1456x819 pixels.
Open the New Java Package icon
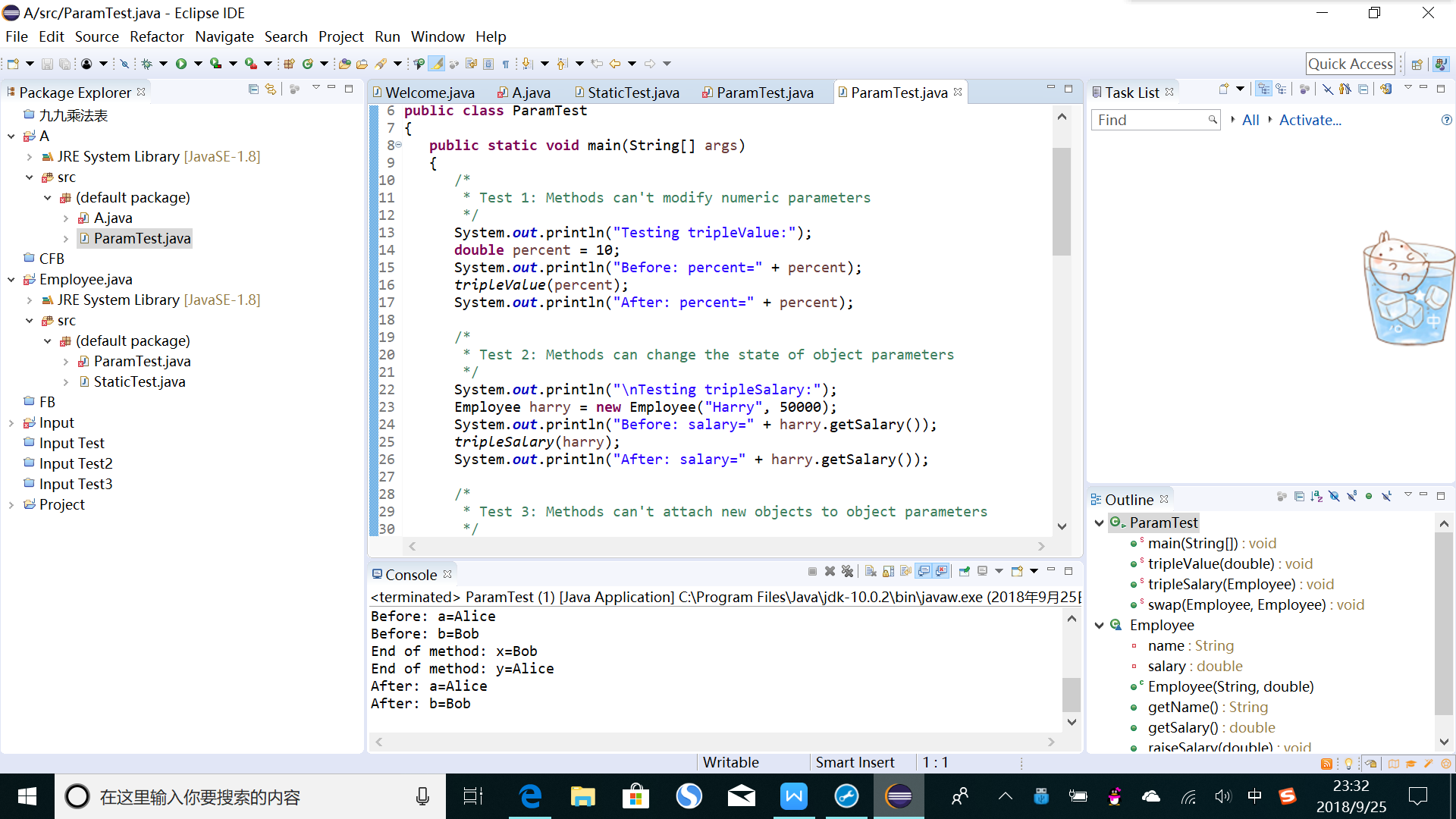(x=289, y=64)
